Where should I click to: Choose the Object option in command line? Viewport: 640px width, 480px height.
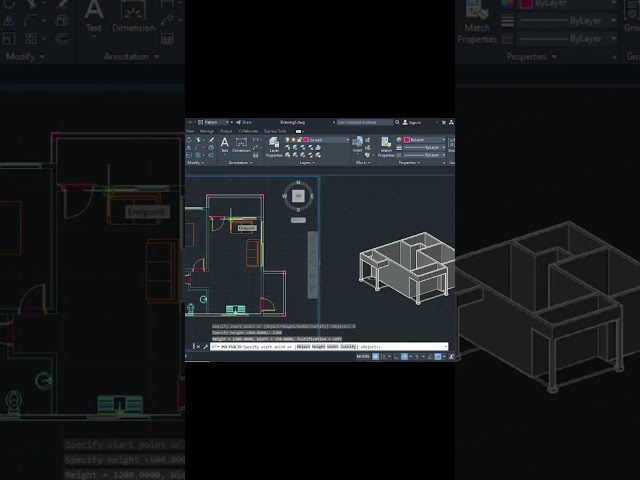click(x=303, y=347)
